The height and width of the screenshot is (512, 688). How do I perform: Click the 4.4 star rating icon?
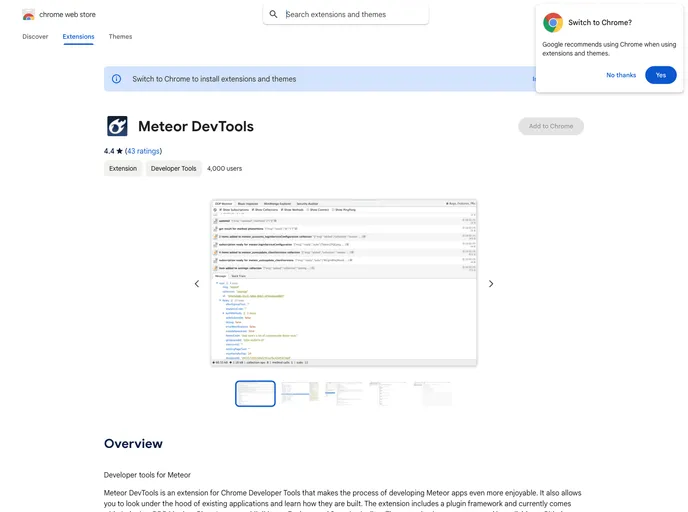click(x=119, y=151)
